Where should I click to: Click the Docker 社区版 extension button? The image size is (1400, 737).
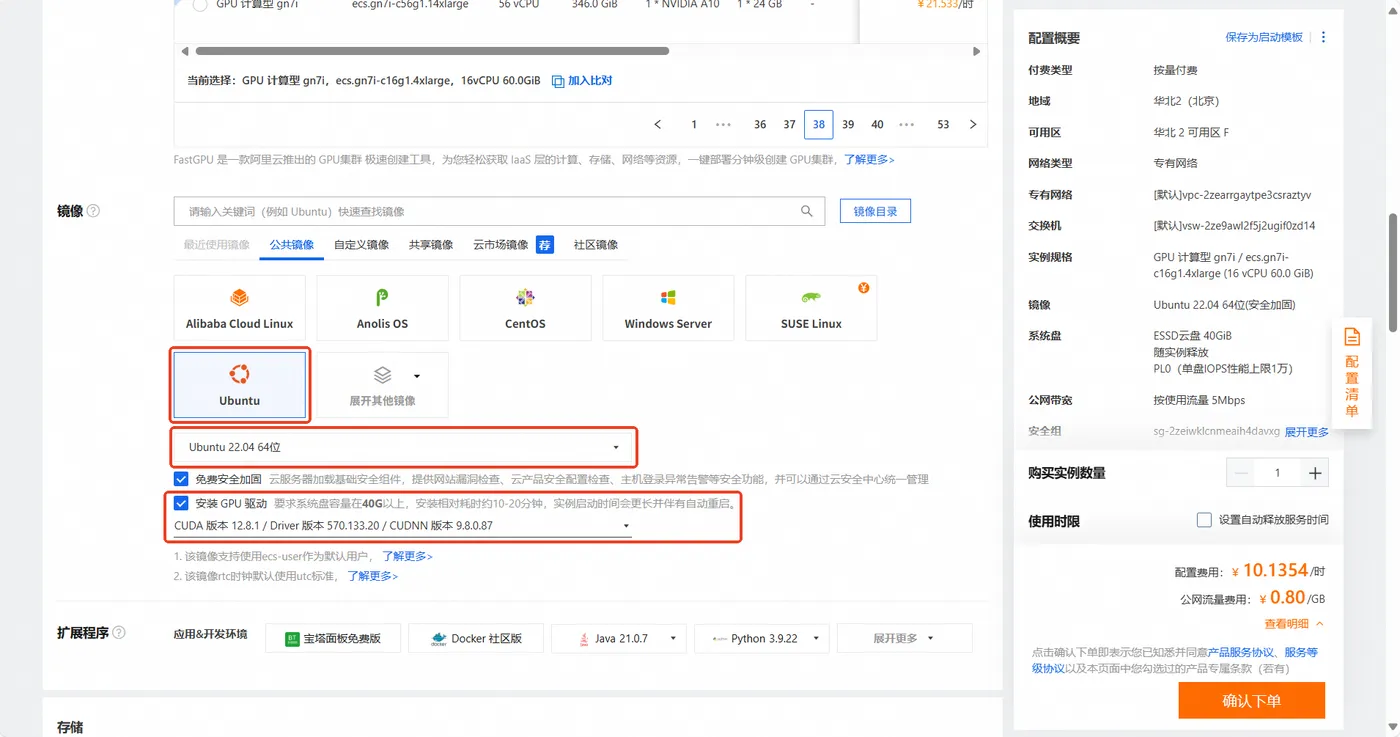click(476, 638)
